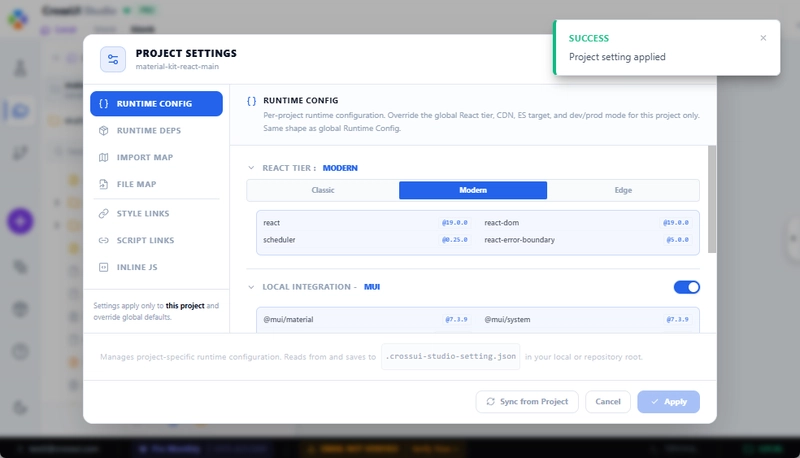
Task: Click the MODERN label in React Tier header
Action: [x=340, y=168]
